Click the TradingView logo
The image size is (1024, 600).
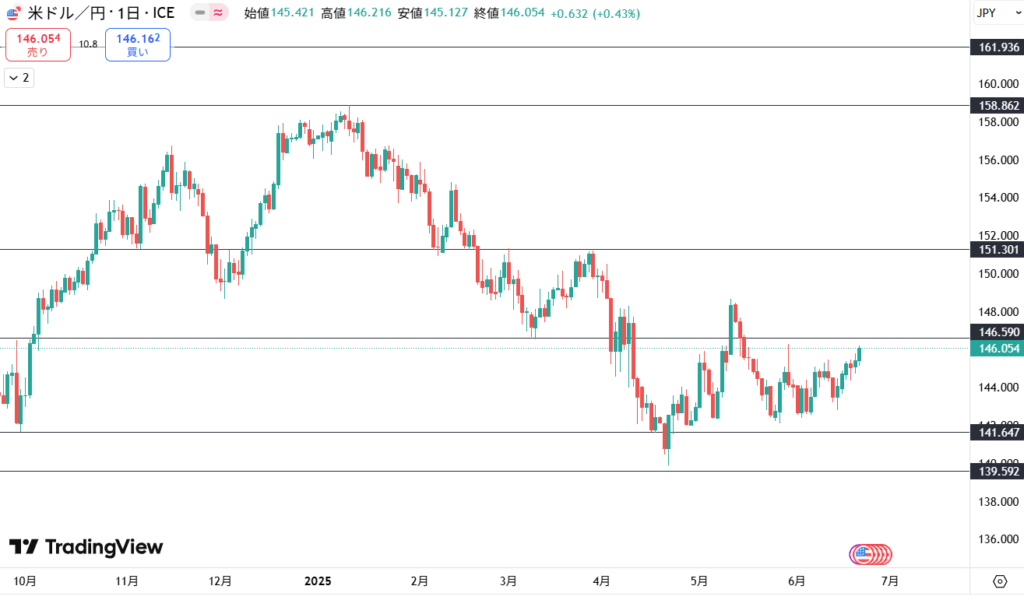tap(86, 546)
